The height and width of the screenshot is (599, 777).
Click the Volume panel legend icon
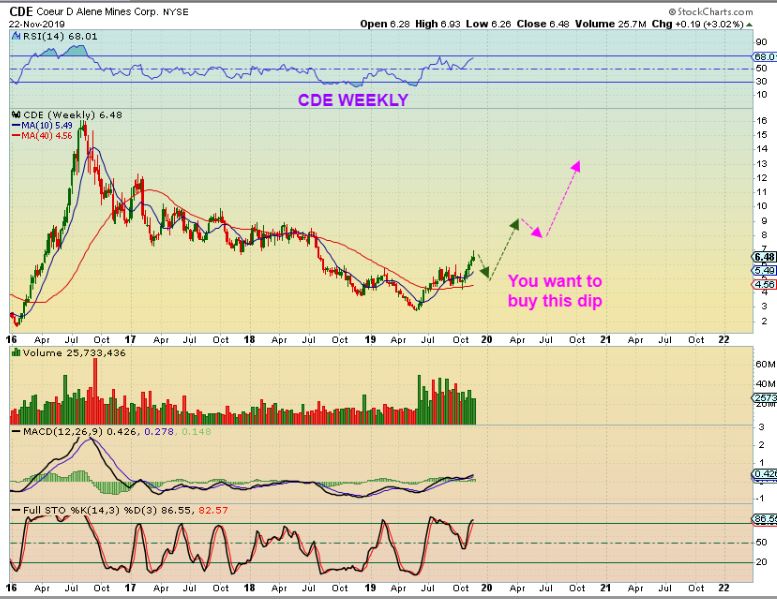pos(16,353)
